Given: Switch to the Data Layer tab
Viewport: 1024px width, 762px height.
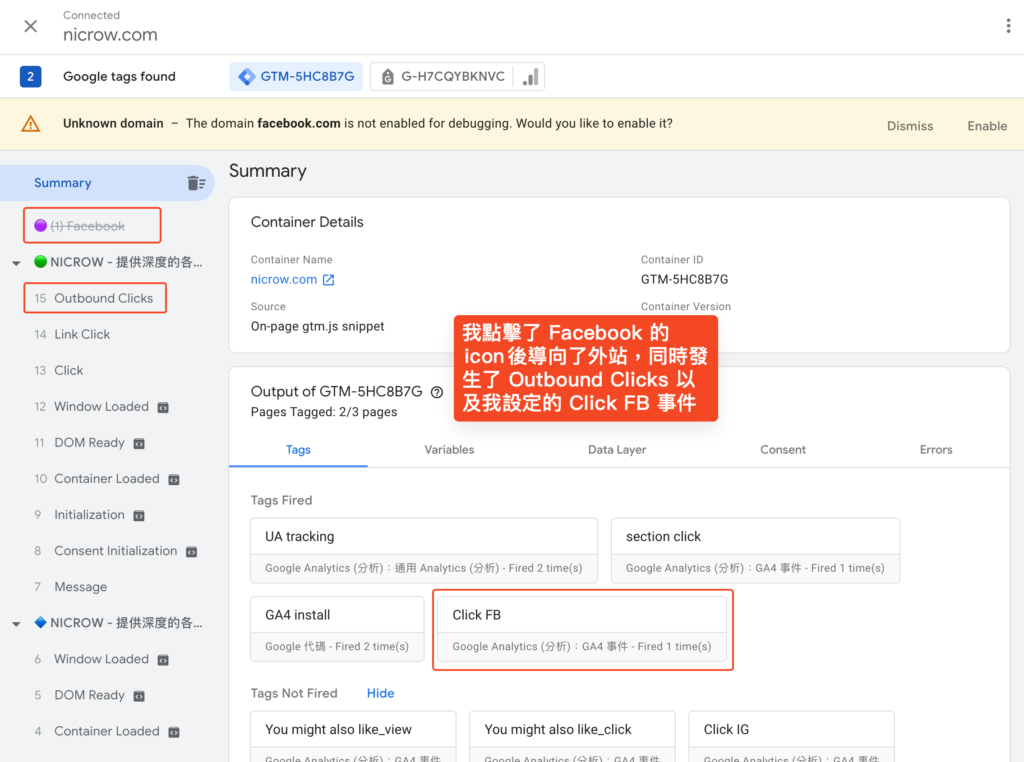Looking at the screenshot, I should (x=616, y=449).
